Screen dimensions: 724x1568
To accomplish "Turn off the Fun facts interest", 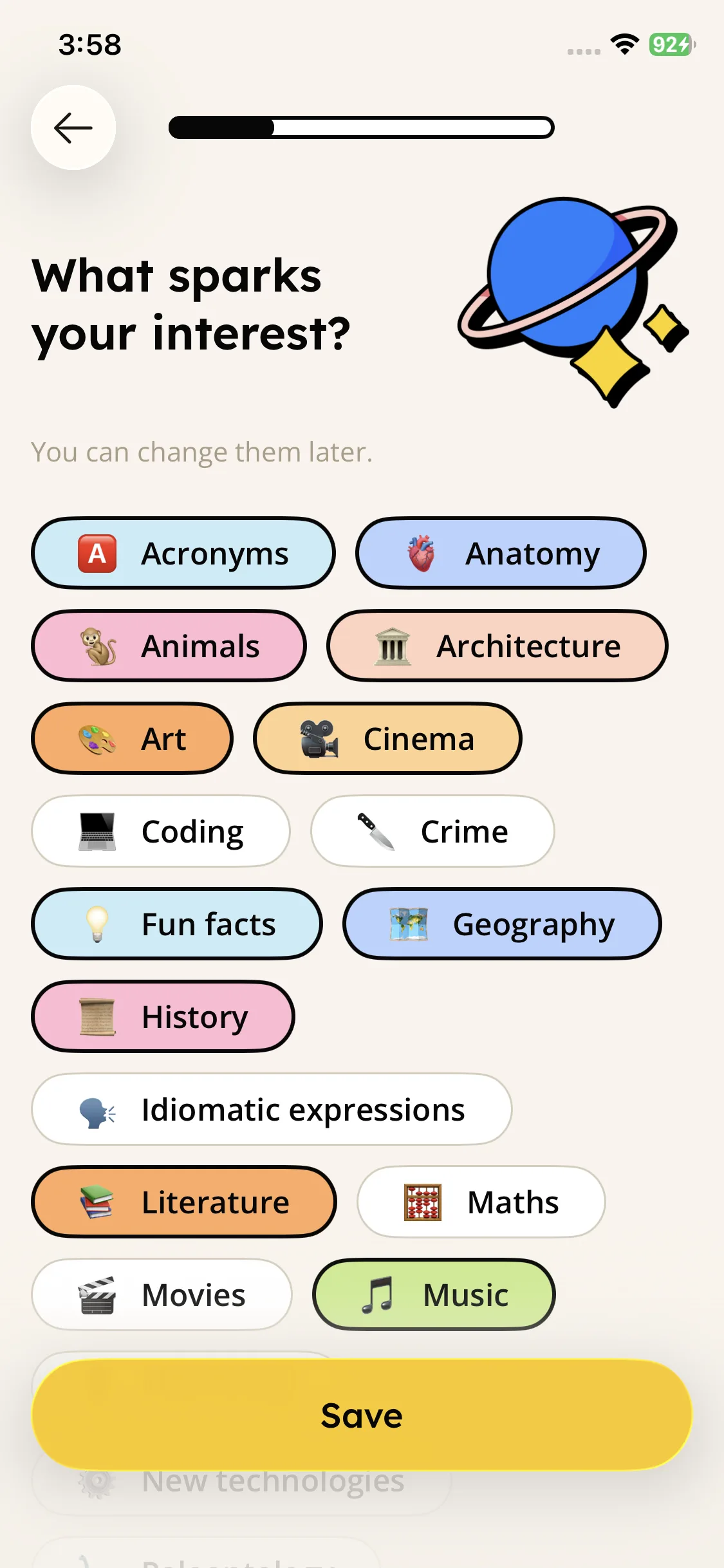I will click(177, 924).
